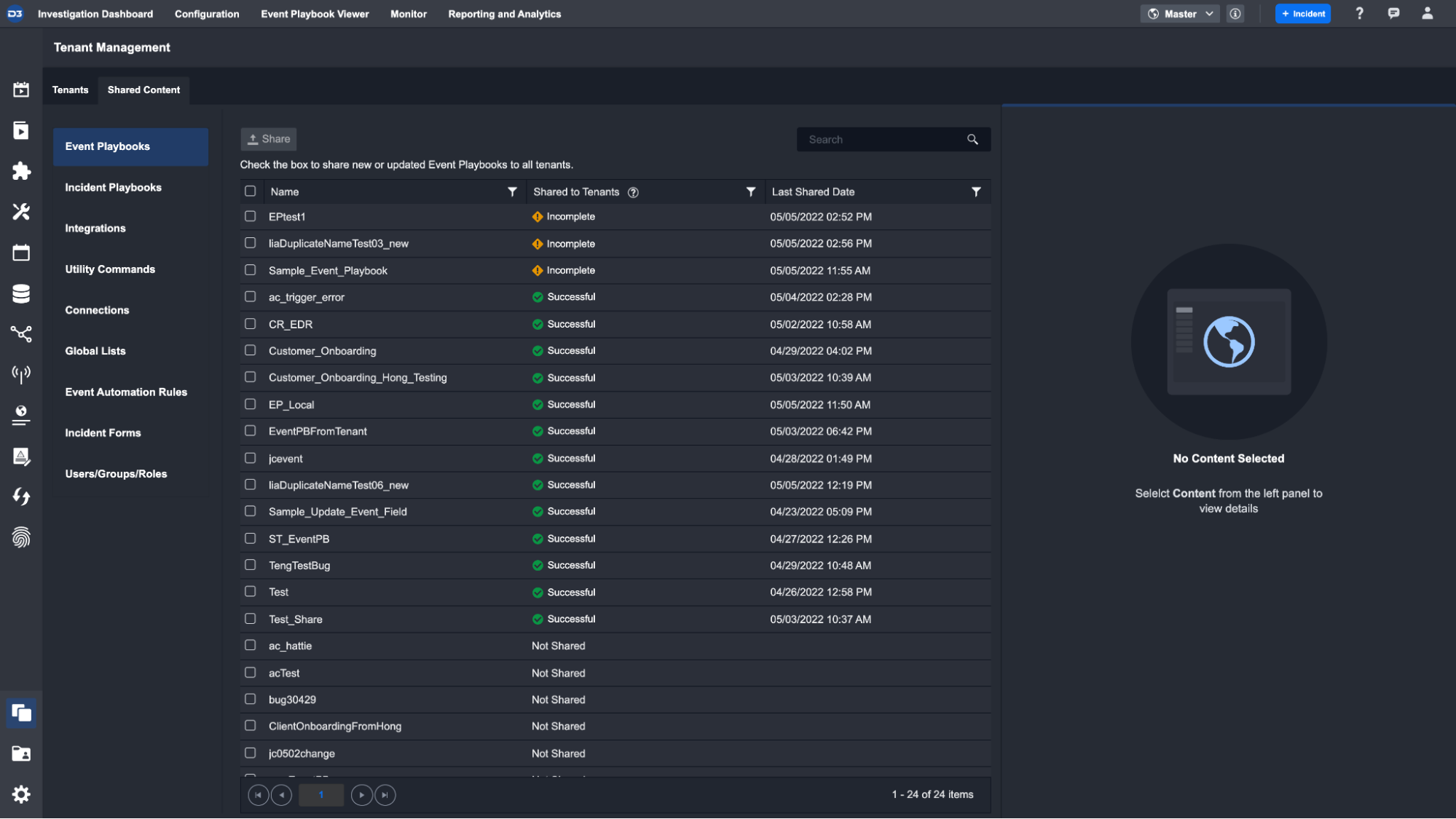1456x819 pixels.
Task: Check the CR_EDR row checkbox
Action: coord(251,324)
